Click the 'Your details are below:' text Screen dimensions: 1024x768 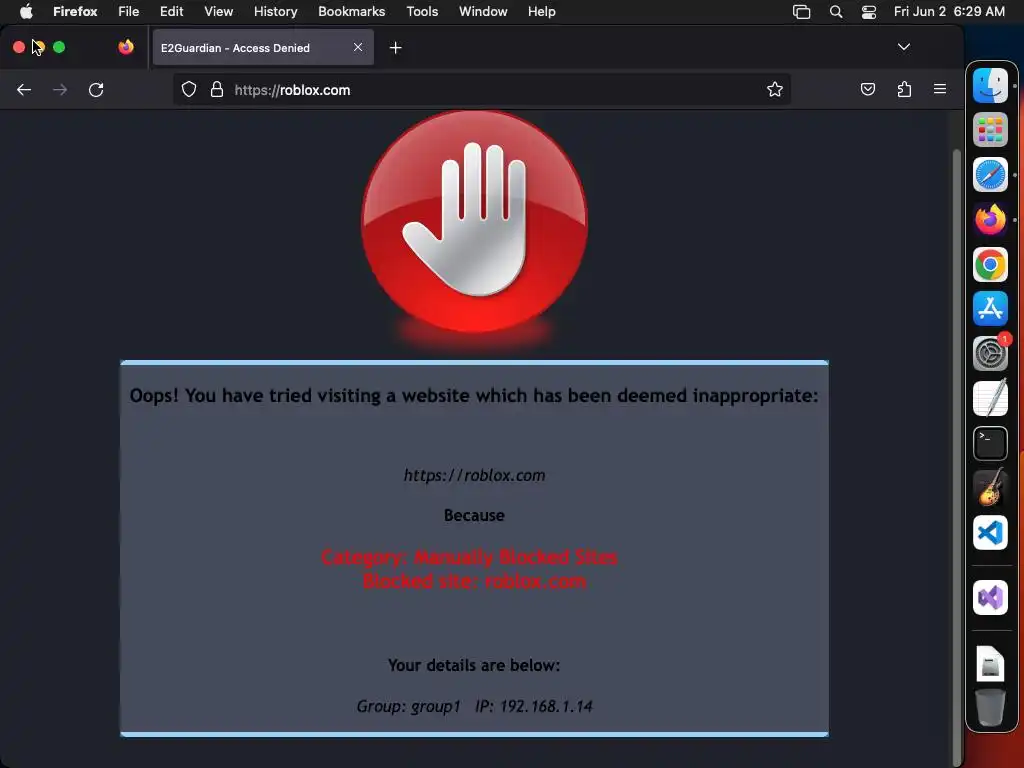click(474, 665)
